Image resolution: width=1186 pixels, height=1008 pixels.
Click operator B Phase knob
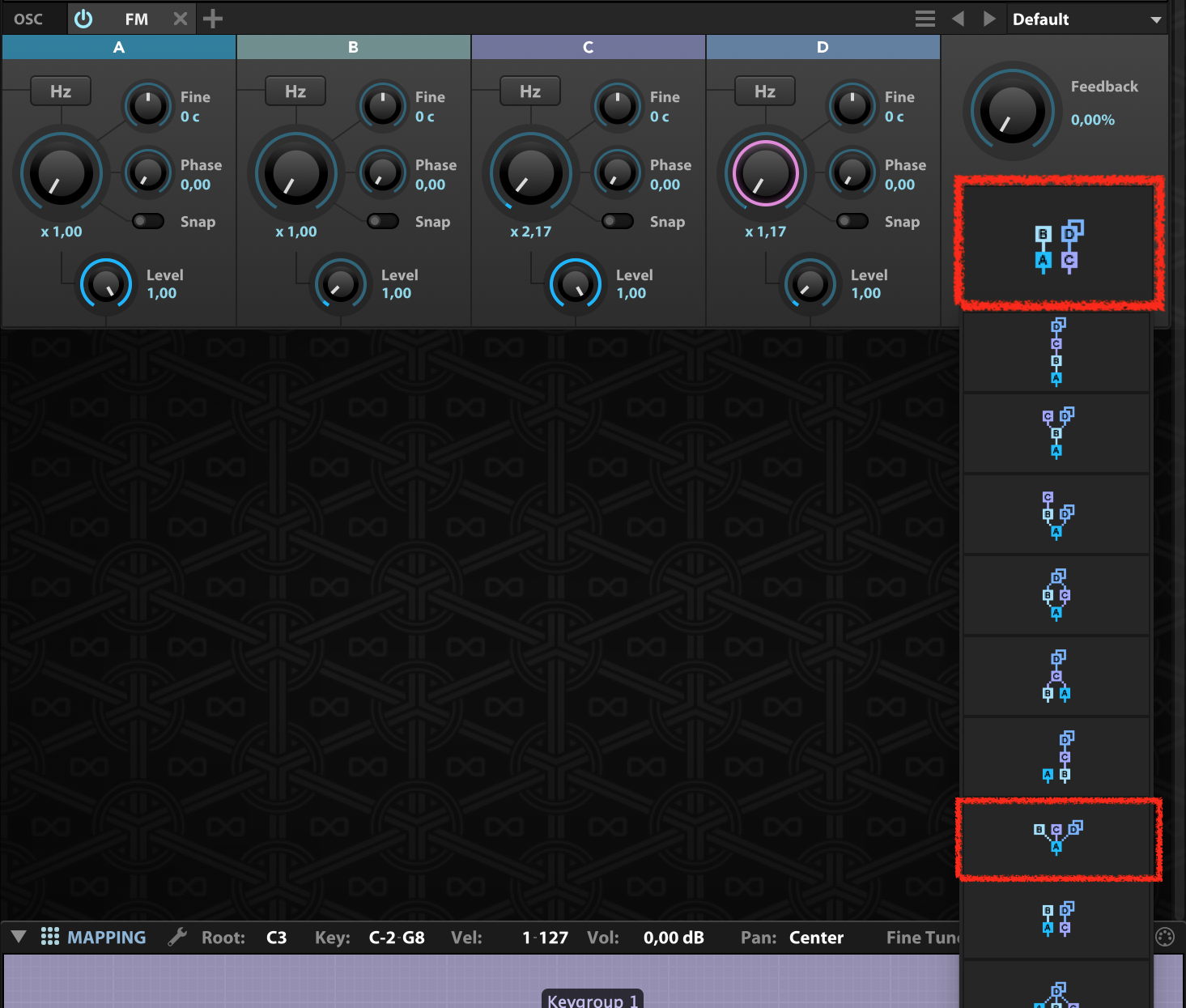pos(383,172)
